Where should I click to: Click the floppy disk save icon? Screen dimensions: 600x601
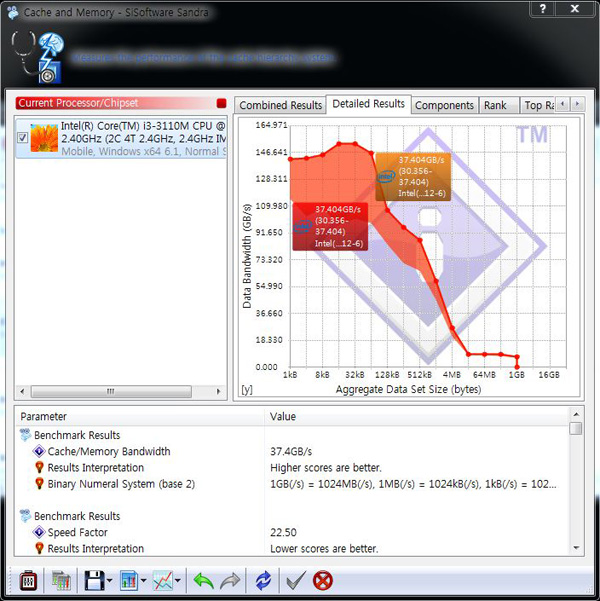click(94, 580)
